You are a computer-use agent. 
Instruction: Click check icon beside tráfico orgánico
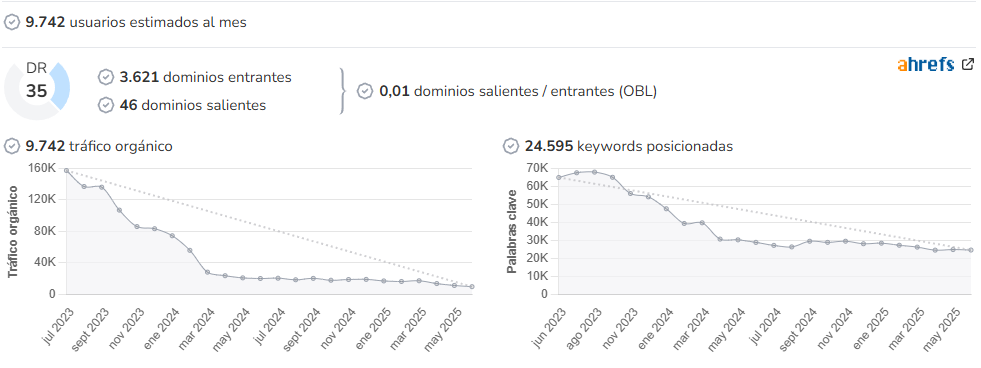[x=12, y=146]
